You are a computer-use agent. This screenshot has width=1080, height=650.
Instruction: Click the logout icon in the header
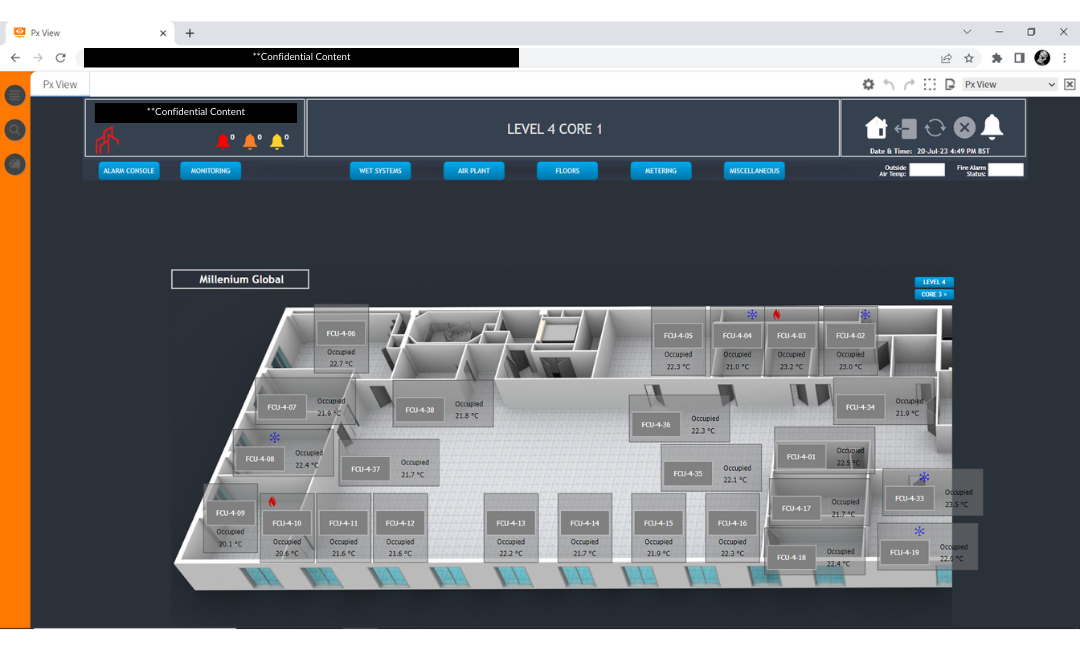click(905, 128)
